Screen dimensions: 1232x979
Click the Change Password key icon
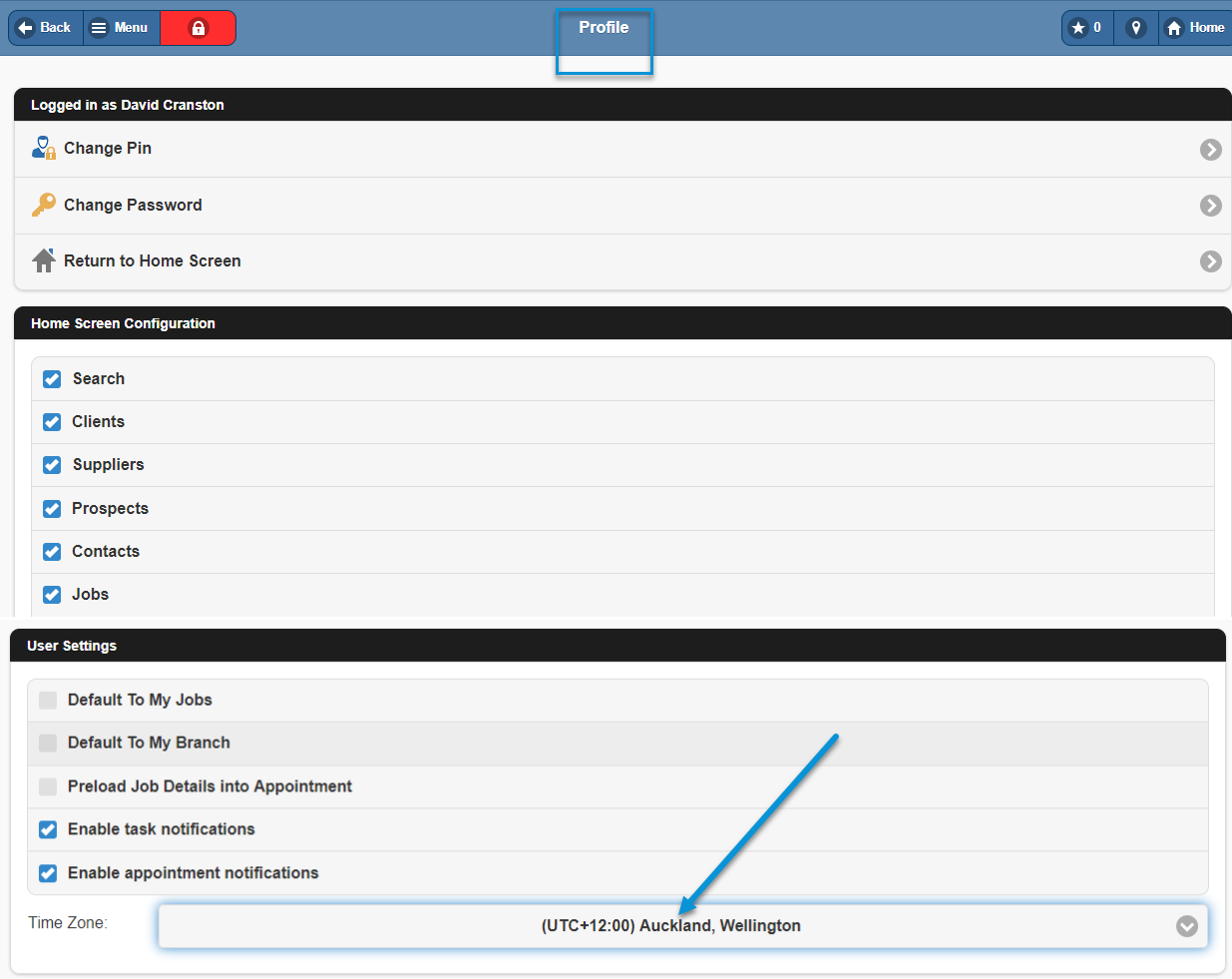(44, 205)
